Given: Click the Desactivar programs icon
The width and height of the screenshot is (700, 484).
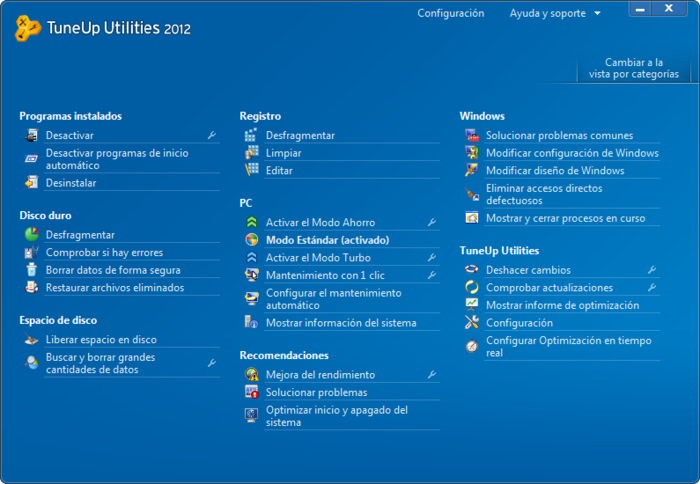Looking at the screenshot, I should coord(31,135).
